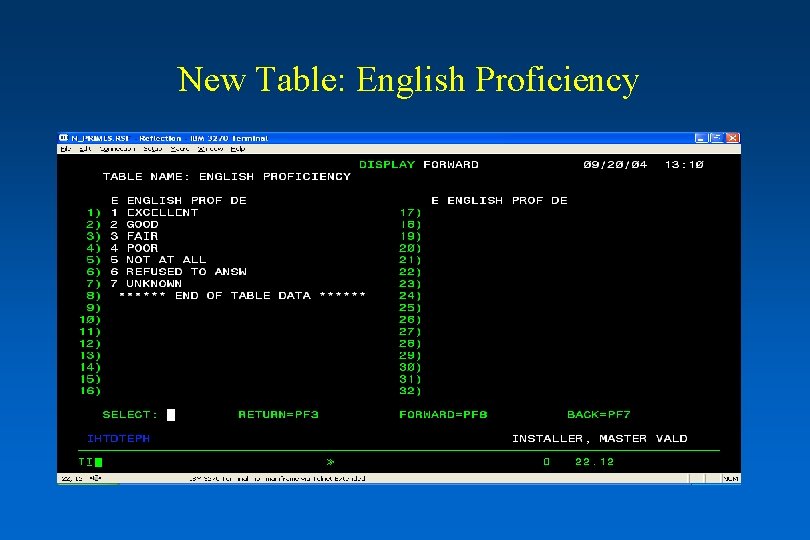
Task: Click the INSTALLER, MASTER VALD user text
Action: (600, 439)
